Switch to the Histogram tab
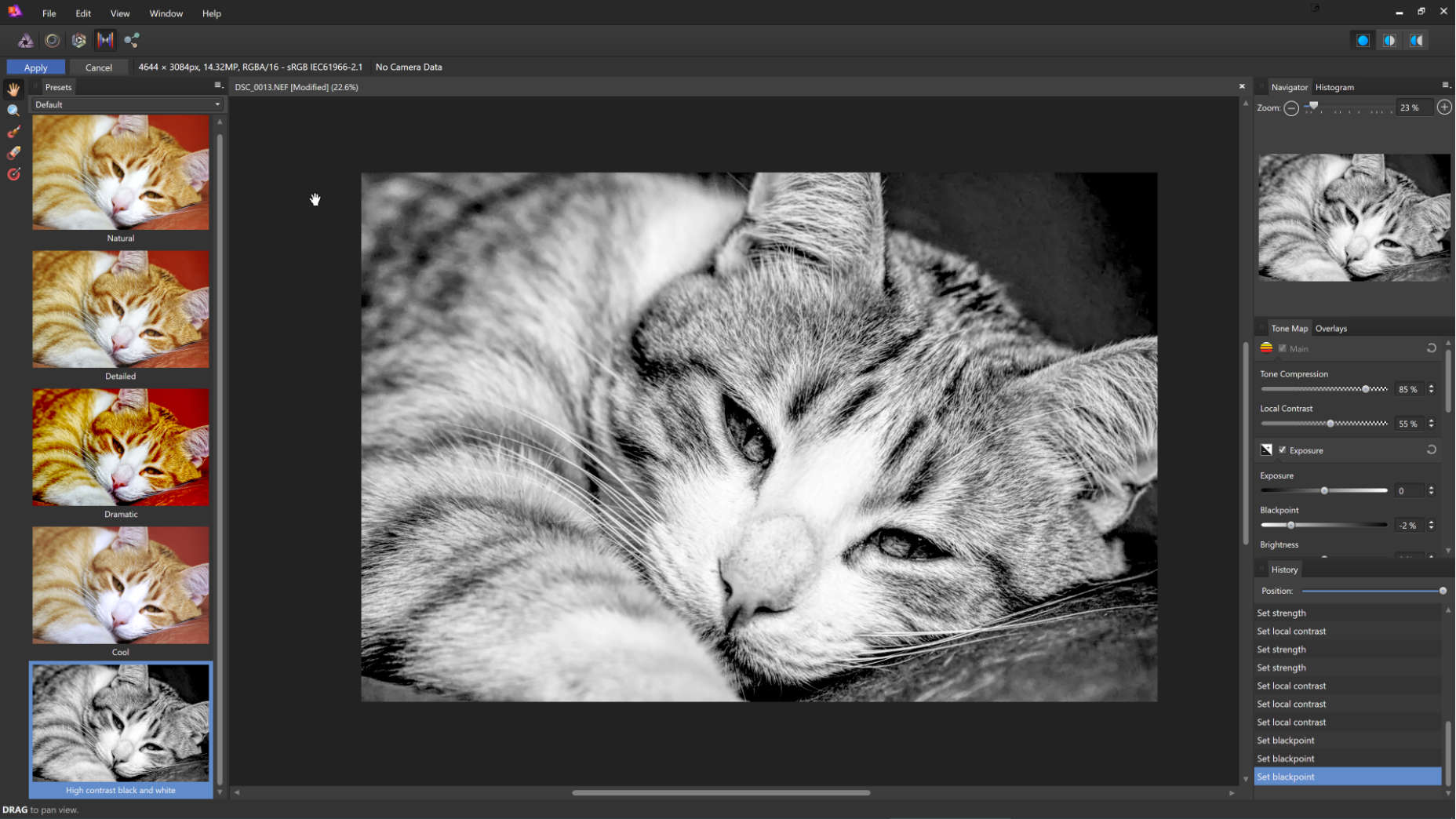This screenshot has height=819, width=1456. point(1334,87)
